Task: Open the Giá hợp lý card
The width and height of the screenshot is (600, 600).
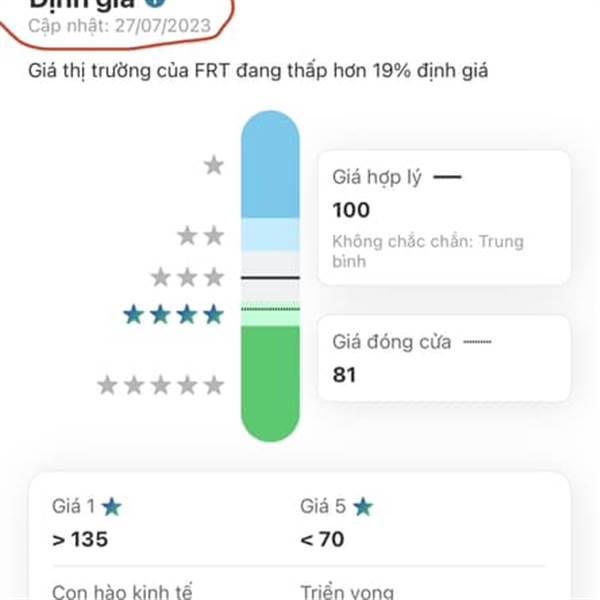Action: tap(444, 218)
